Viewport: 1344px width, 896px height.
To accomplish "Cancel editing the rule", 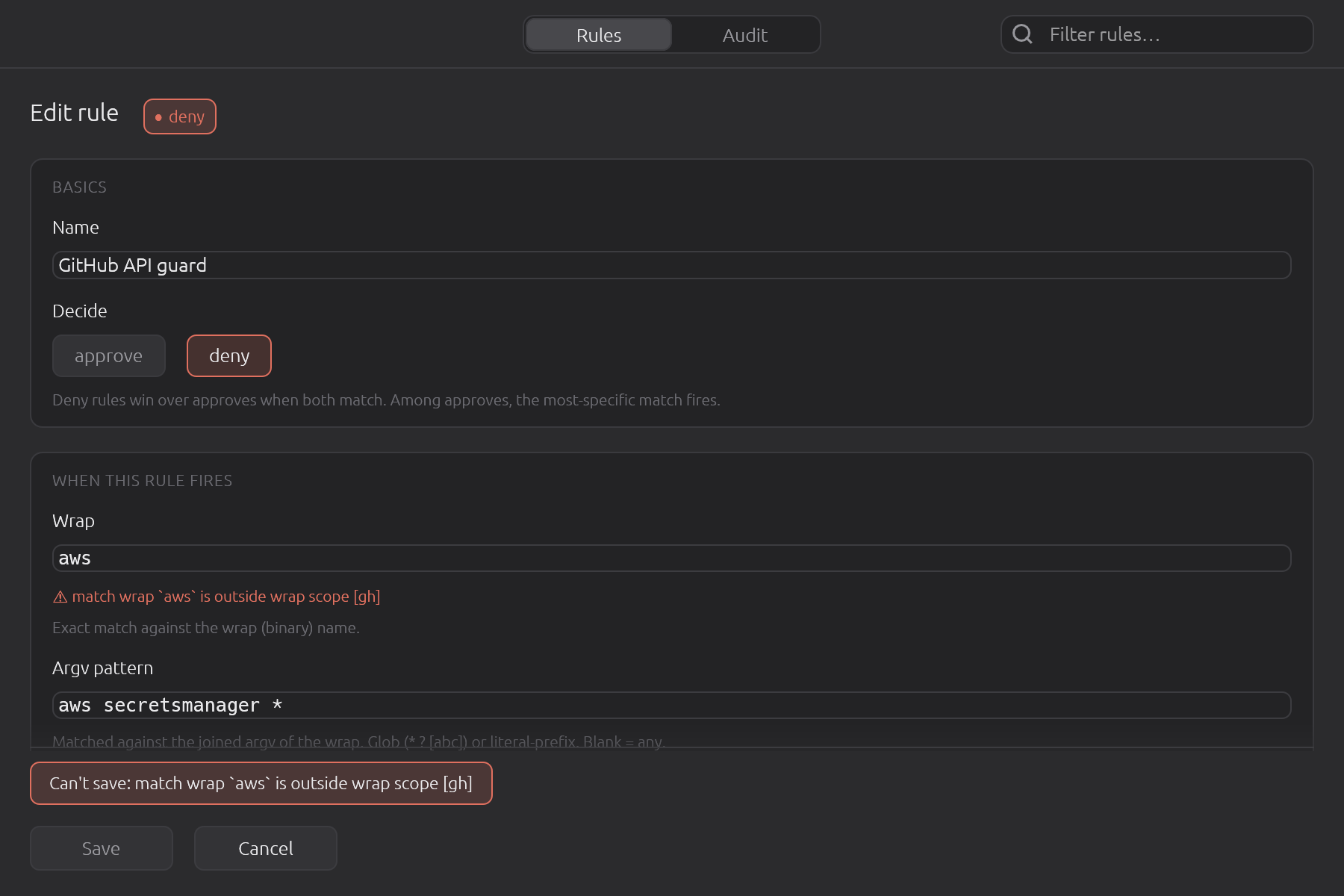I will click(266, 848).
